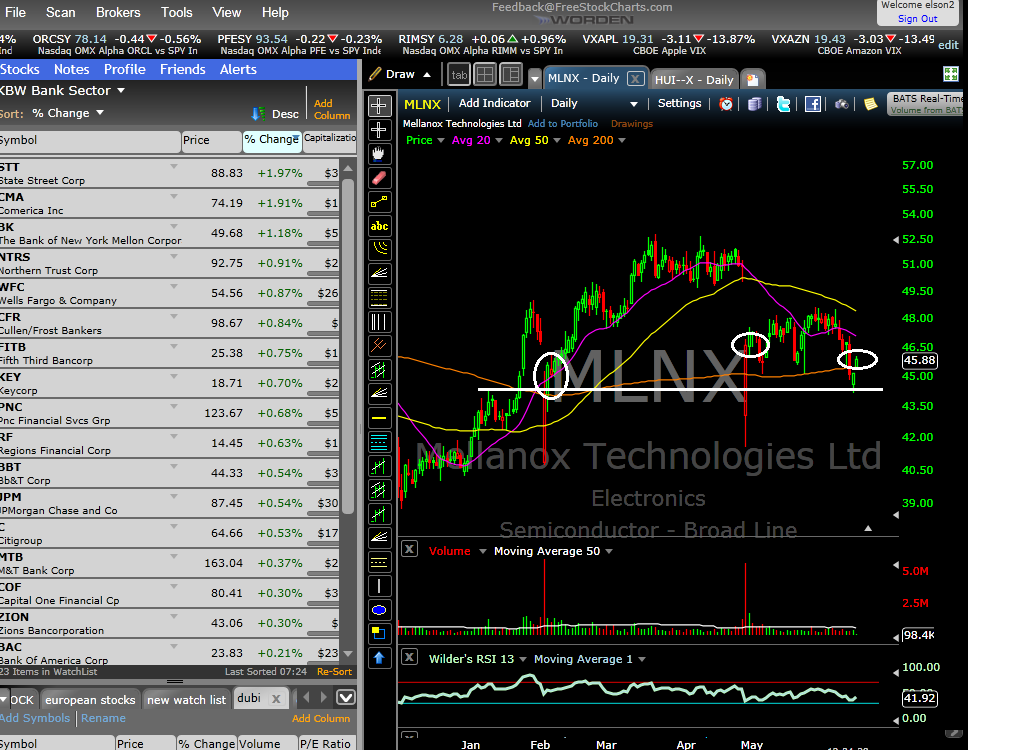
Task: Click the green full-screen expand icon
Action: [951, 74]
